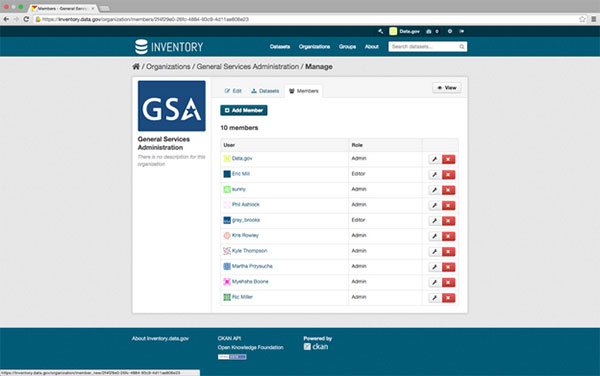The height and width of the screenshot is (376, 600).
Task: Click search magnifier icon
Action: click(462, 47)
